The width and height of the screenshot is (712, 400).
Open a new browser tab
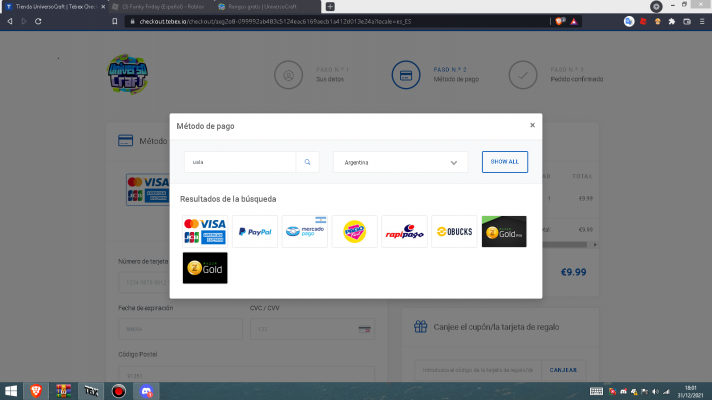(330, 6)
